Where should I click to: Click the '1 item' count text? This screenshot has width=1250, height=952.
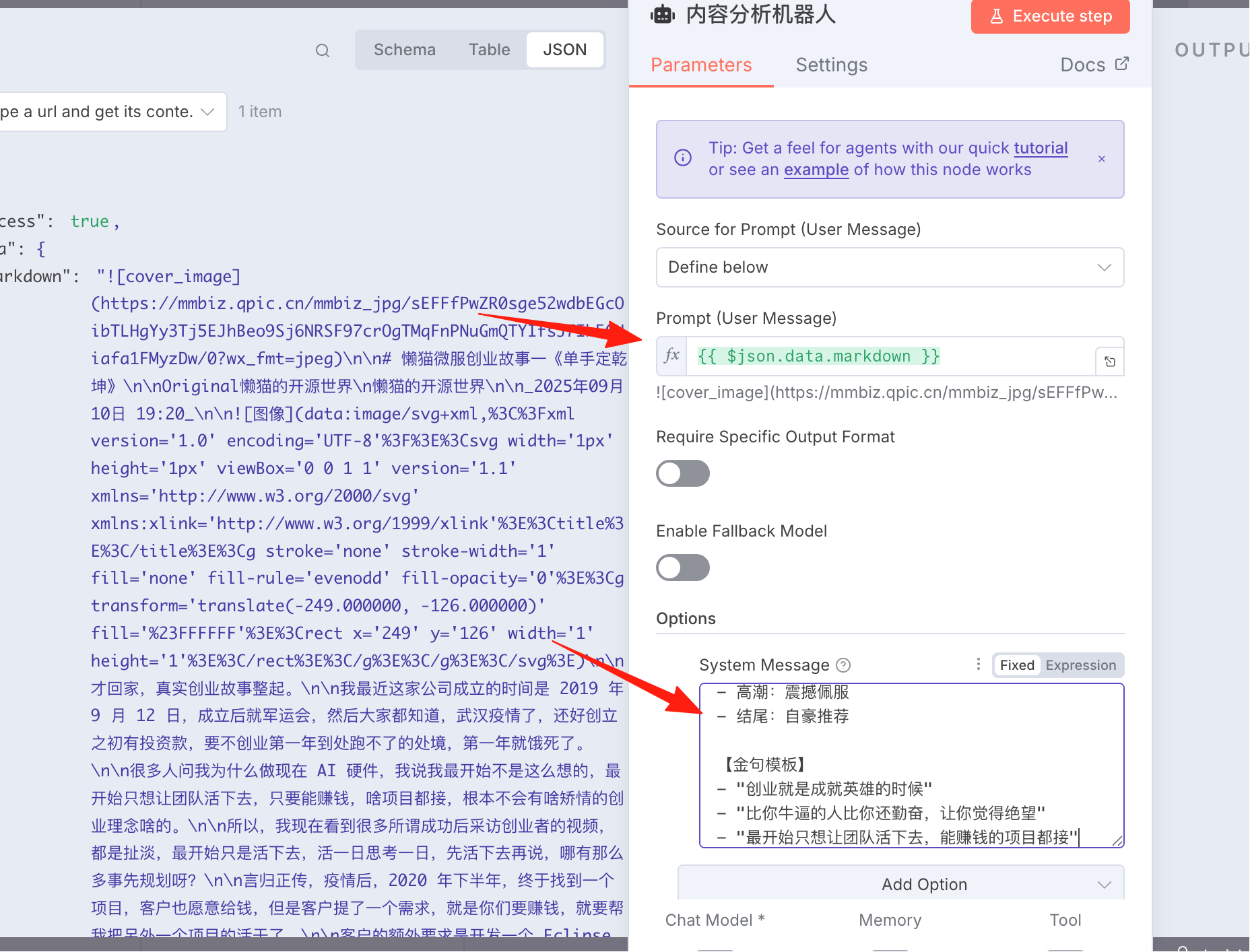tap(260, 112)
